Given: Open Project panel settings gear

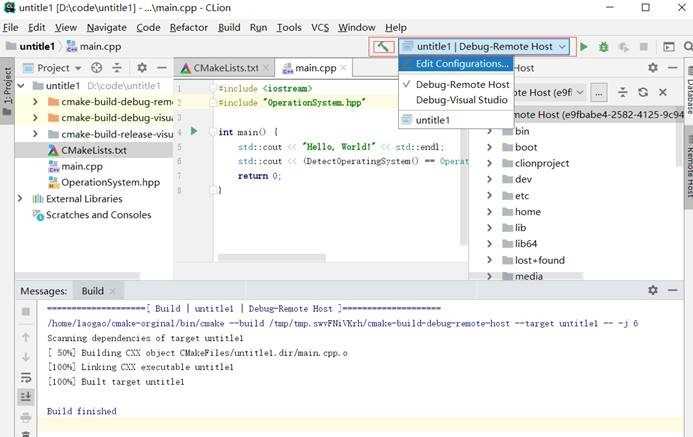Looking at the screenshot, I should point(142,68).
